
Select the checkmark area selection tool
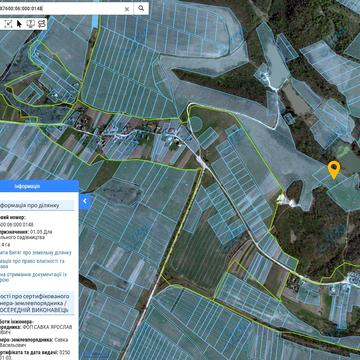click(8, 24)
